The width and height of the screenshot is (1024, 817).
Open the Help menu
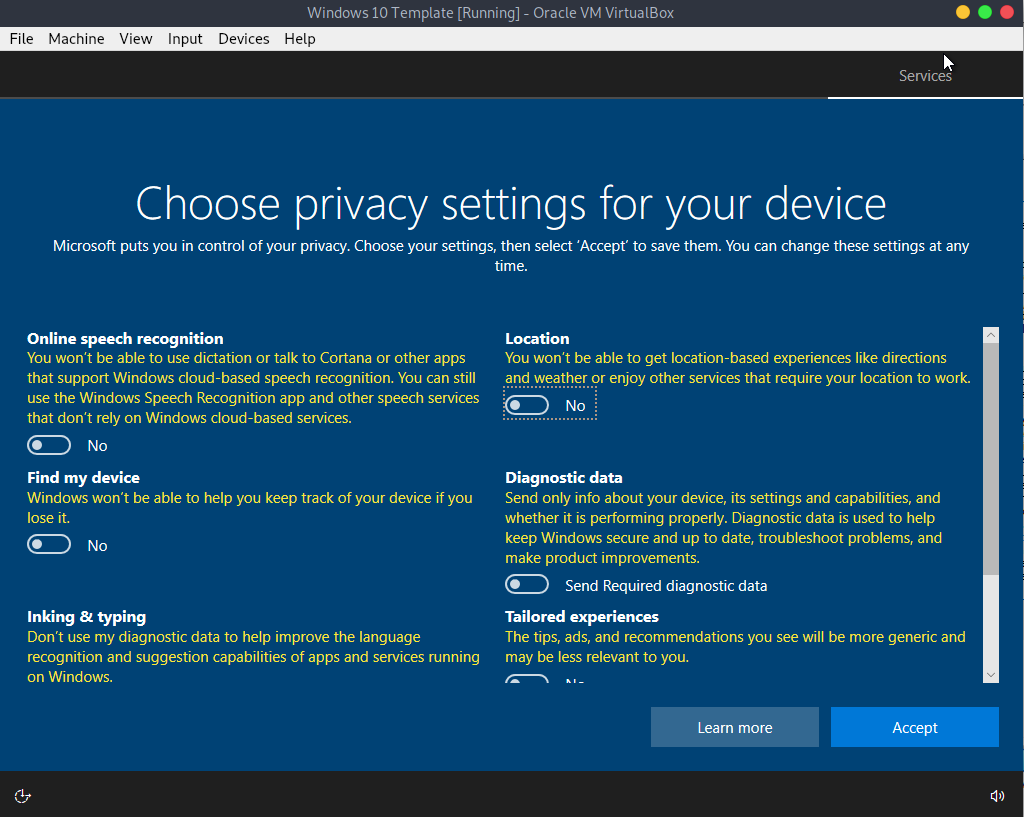[x=300, y=39]
